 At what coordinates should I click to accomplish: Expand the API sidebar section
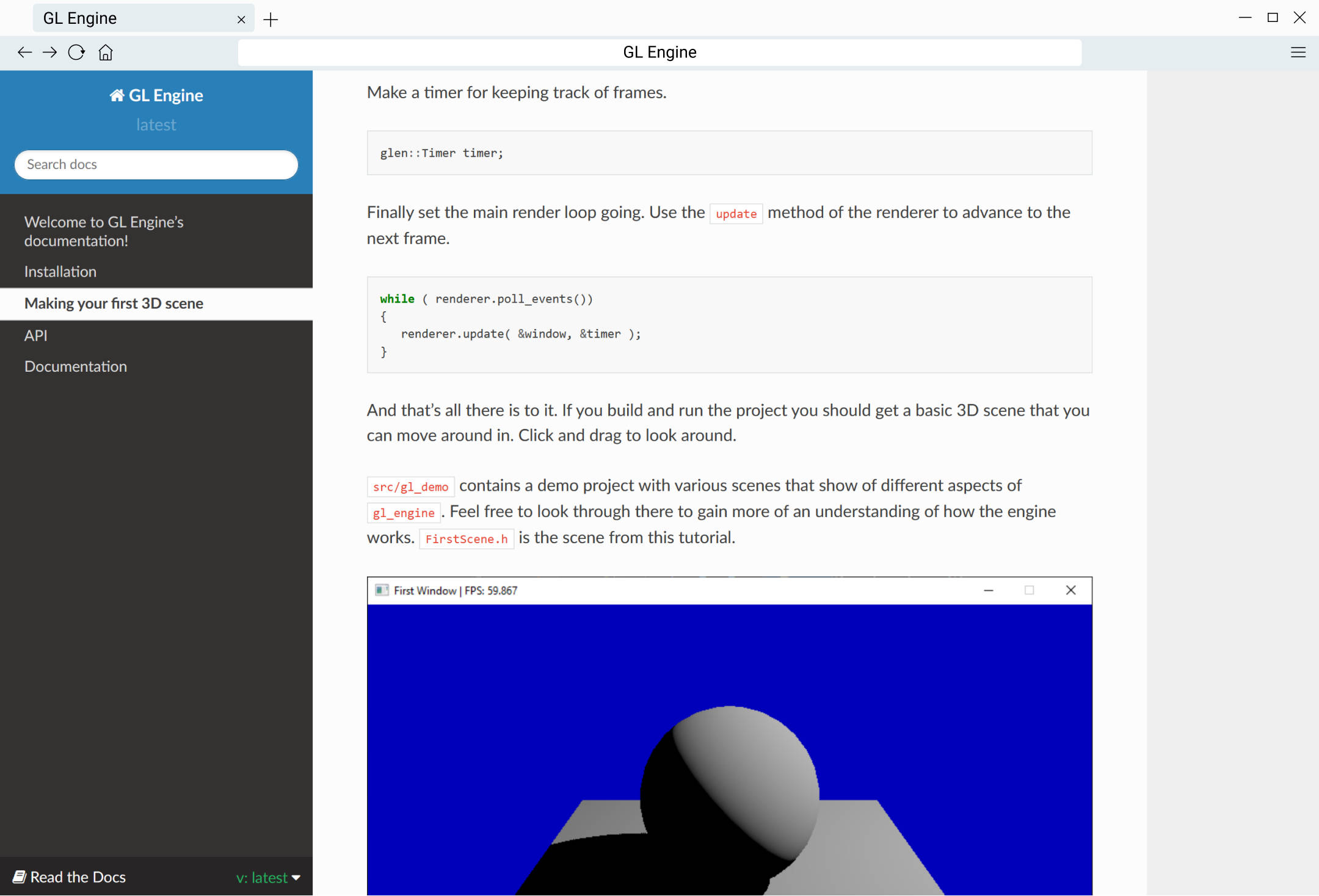[37, 334]
